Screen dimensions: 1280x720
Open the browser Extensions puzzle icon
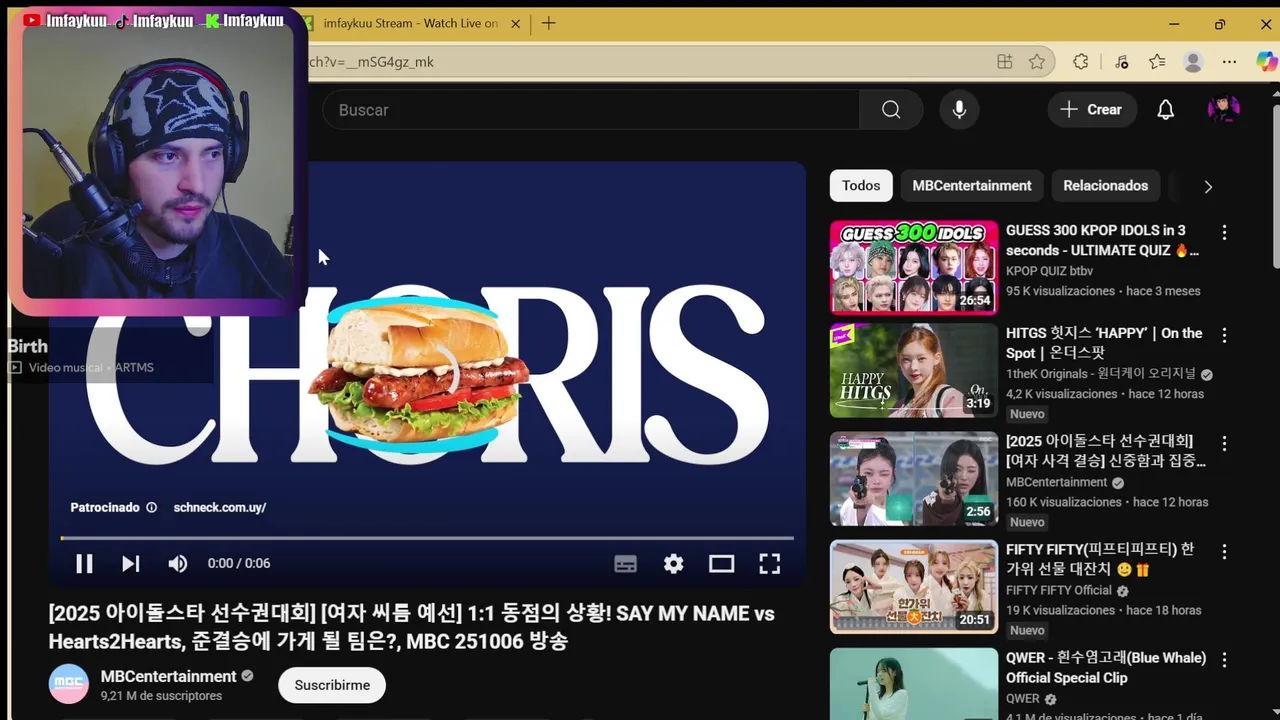1081,62
